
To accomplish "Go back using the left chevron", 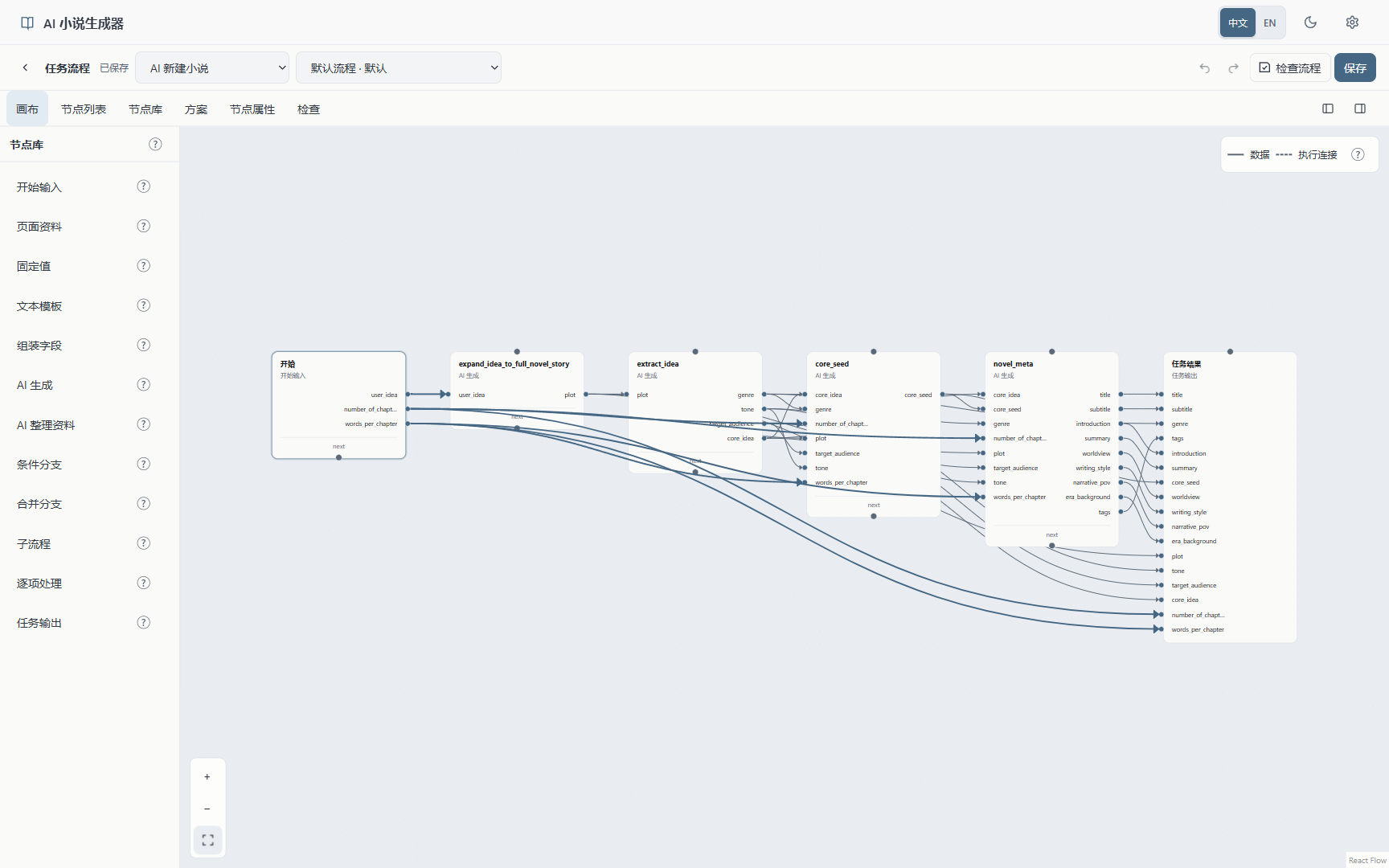I will [x=25, y=68].
